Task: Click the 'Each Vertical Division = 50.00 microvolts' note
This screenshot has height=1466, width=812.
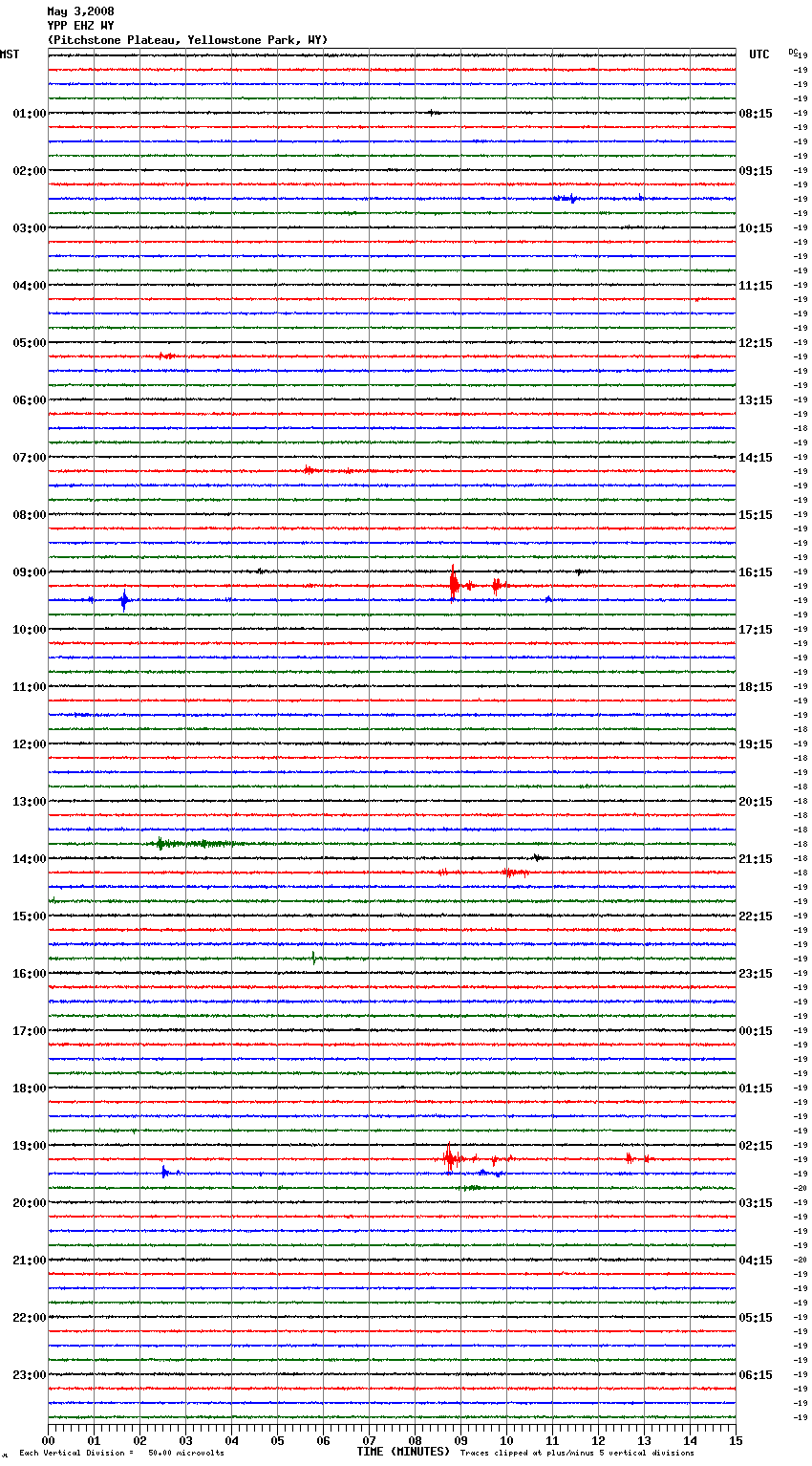Action: click(x=122, y=1454)
